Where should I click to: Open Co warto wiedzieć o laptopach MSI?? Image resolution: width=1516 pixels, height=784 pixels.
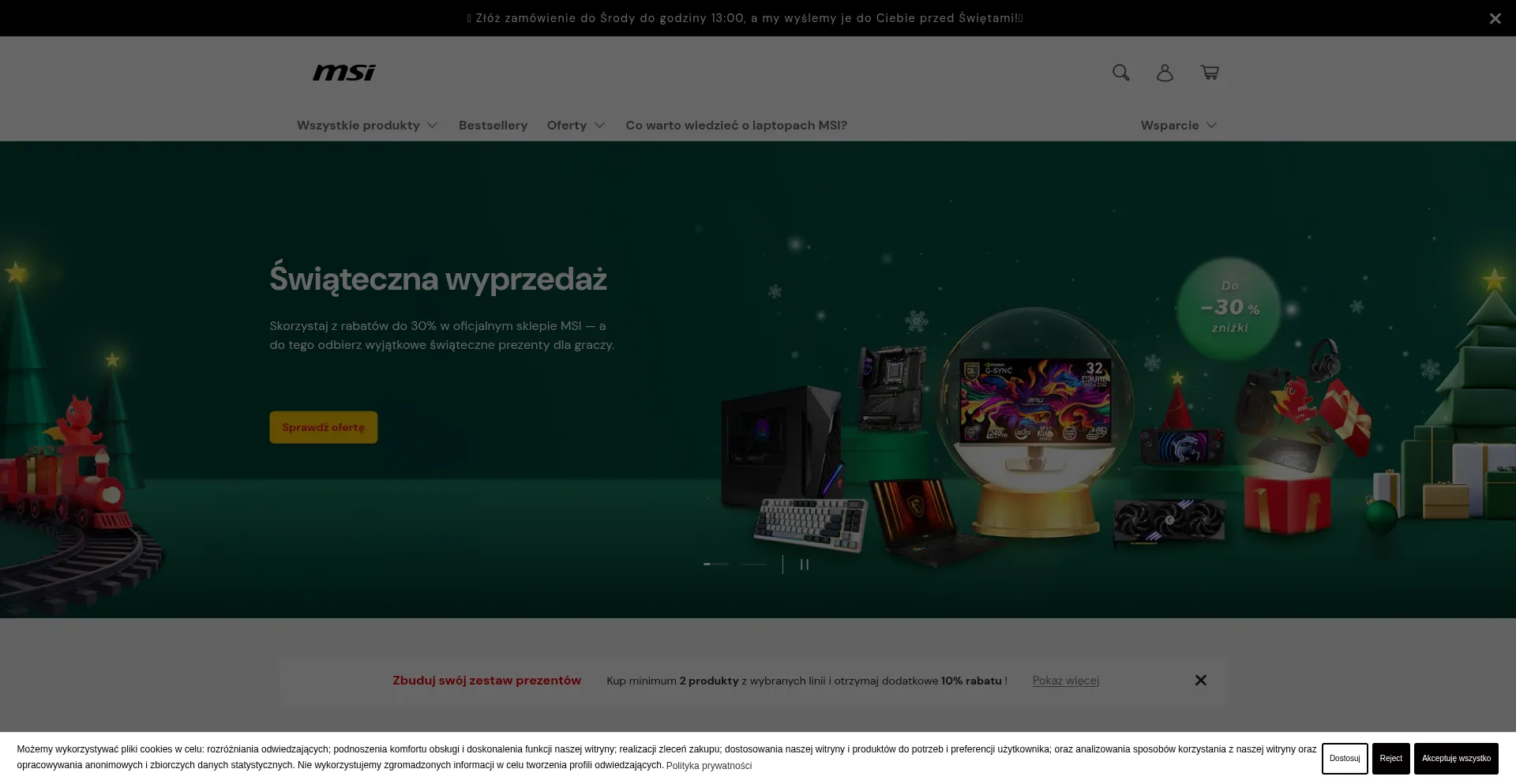[736, 125]
